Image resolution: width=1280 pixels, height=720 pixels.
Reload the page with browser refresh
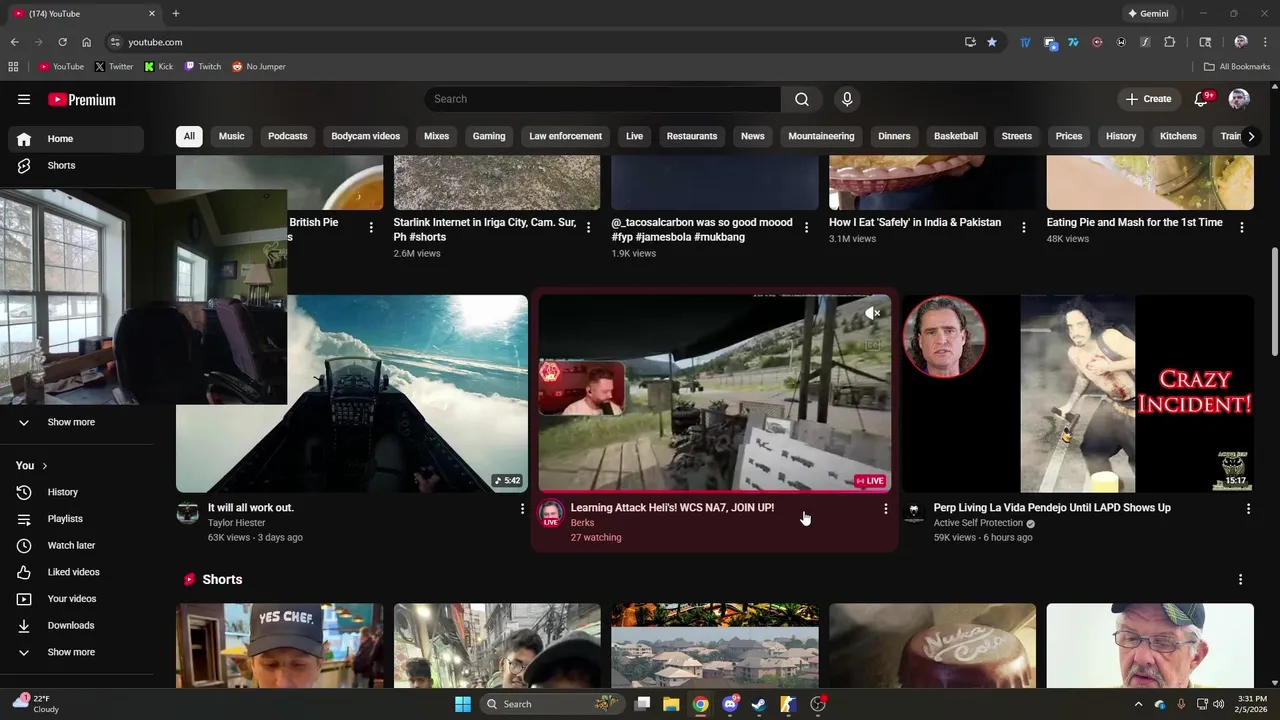[x=62, y=42]
